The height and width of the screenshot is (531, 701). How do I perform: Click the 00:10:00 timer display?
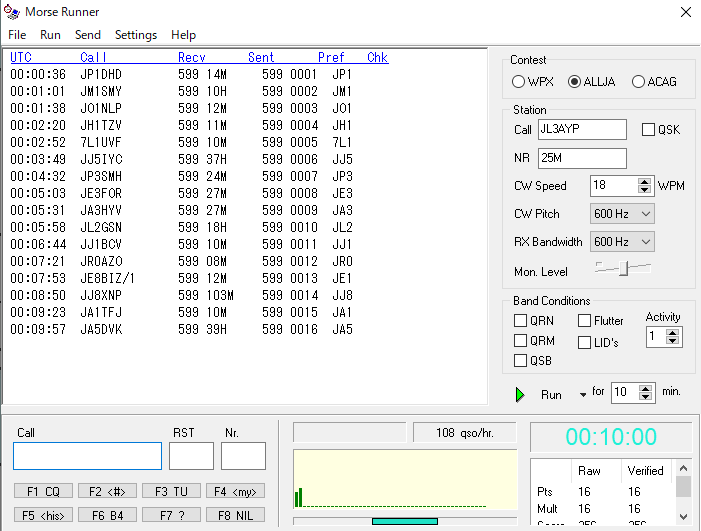611,437
